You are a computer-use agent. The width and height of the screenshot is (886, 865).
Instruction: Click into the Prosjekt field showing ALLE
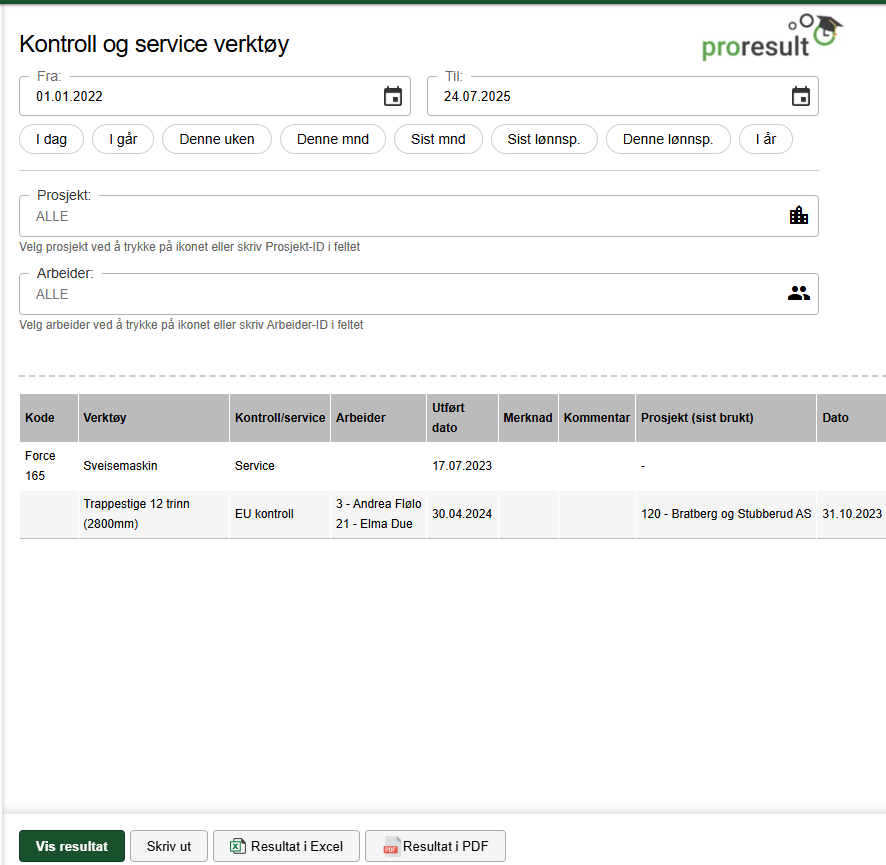[x=419, y=216]
